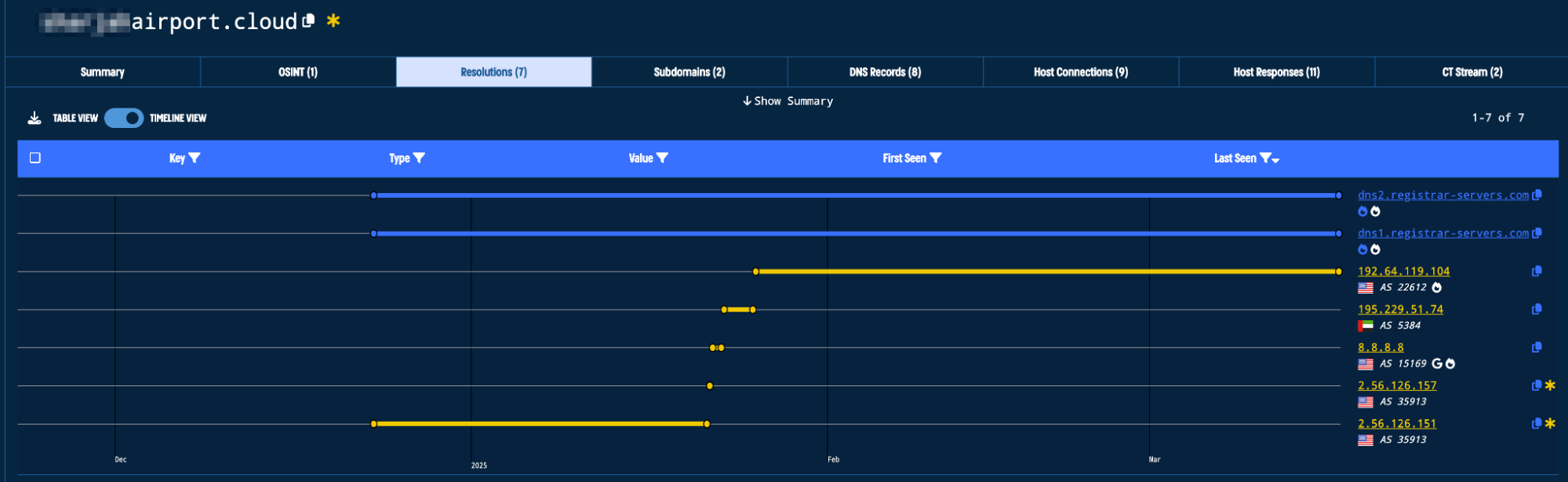Image resolution: width=1568 pixels, height=482 pixels.
Task: Open the dns1.registrar-servers.com link
Action: coord(1443,233)
